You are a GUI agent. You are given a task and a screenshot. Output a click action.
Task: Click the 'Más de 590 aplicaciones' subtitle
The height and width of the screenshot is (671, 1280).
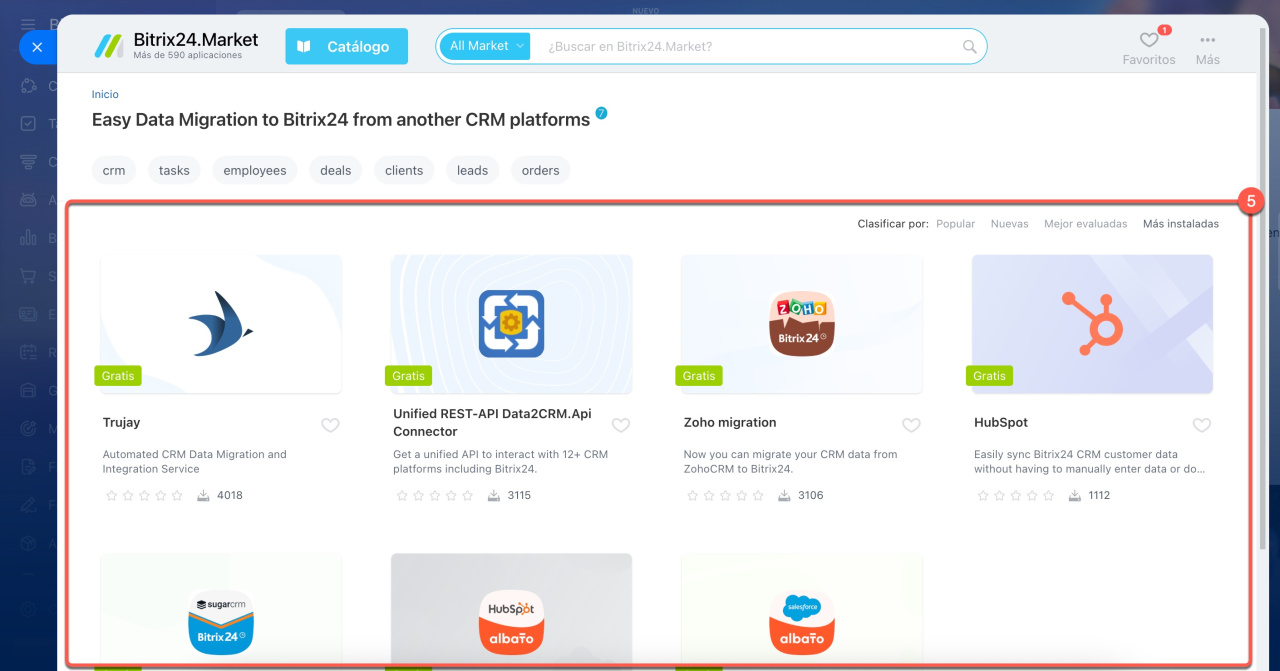188,56
